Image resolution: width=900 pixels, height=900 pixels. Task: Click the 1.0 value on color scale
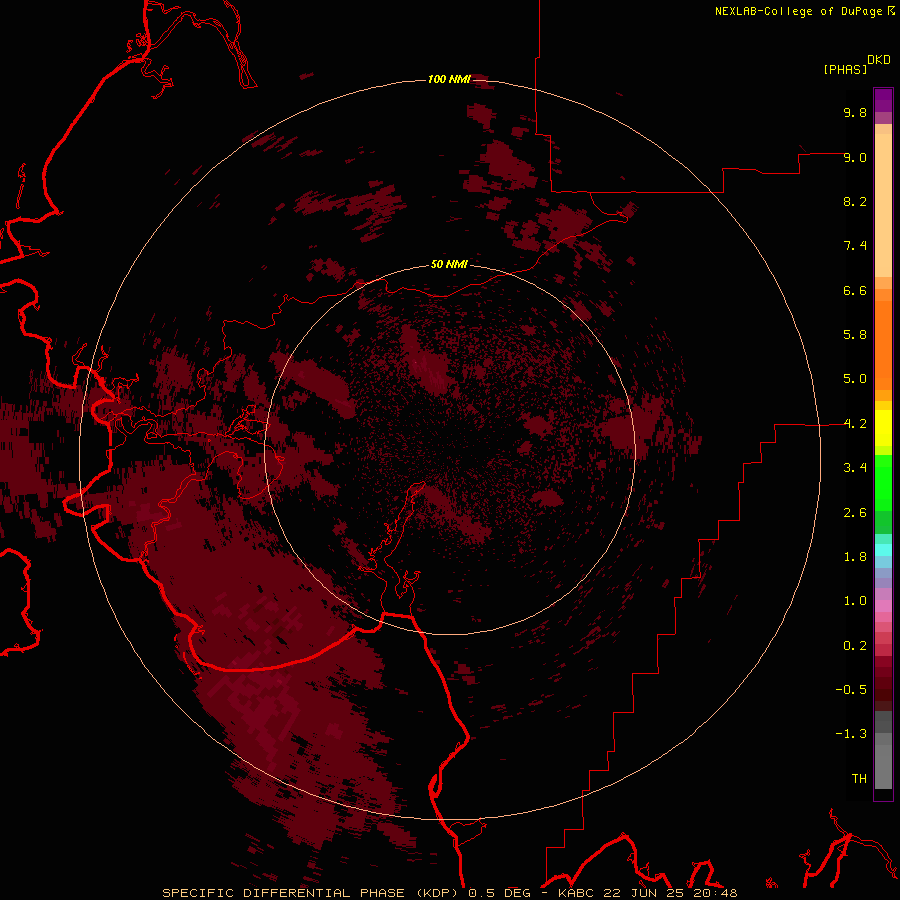tap(855, 601)
